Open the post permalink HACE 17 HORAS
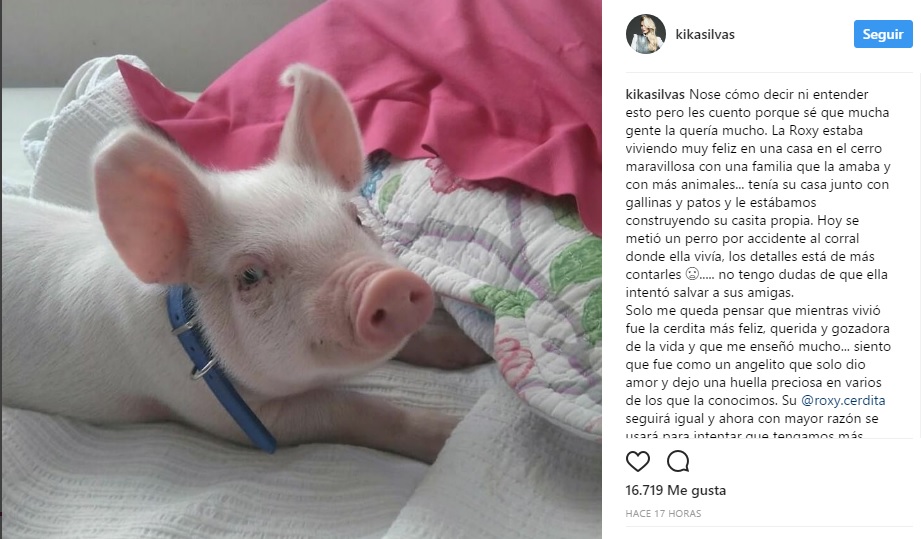The height and width of the screenshot is (539, 921). point(663,514)
